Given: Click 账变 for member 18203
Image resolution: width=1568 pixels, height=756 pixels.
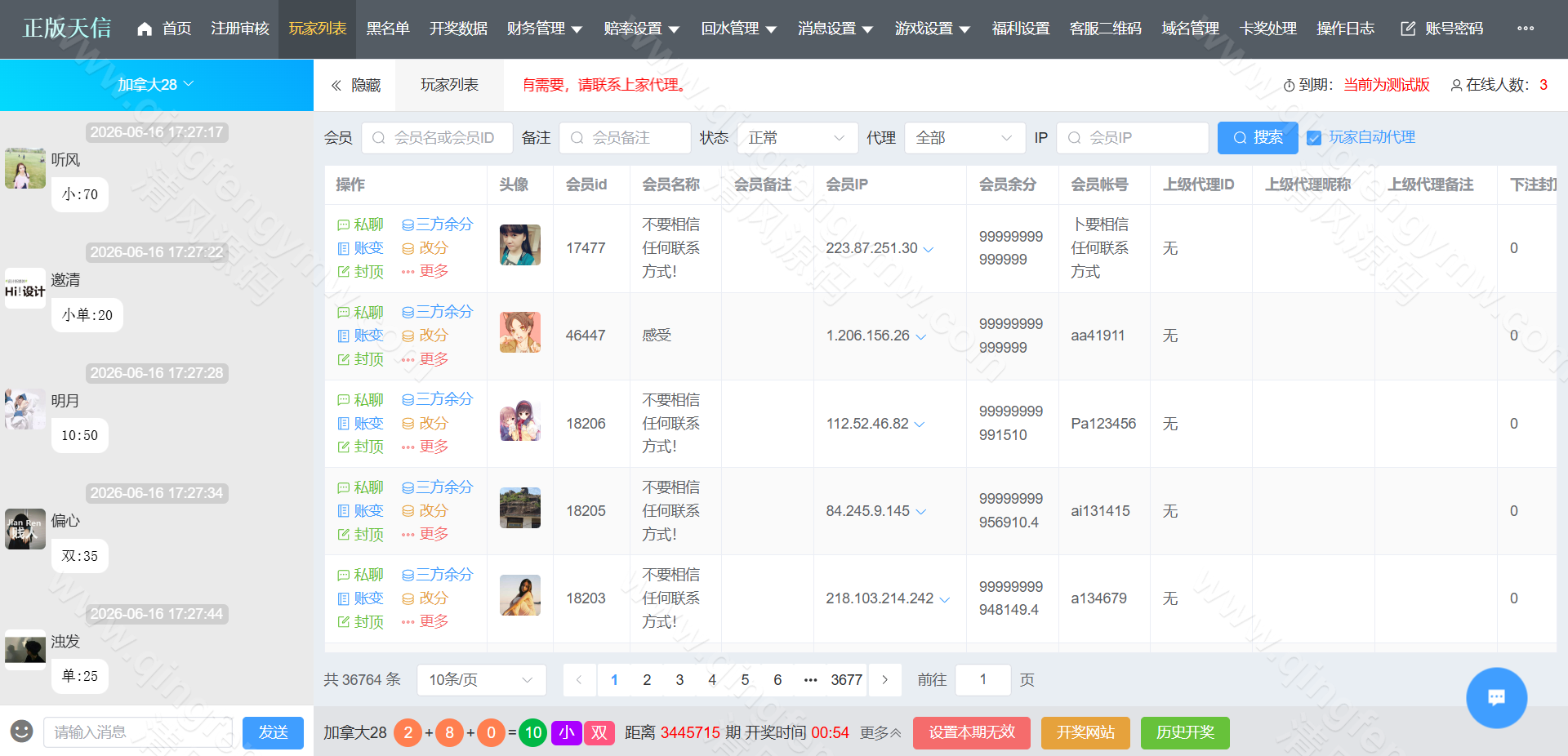Looking at the screenshot, I should [360, 598].
